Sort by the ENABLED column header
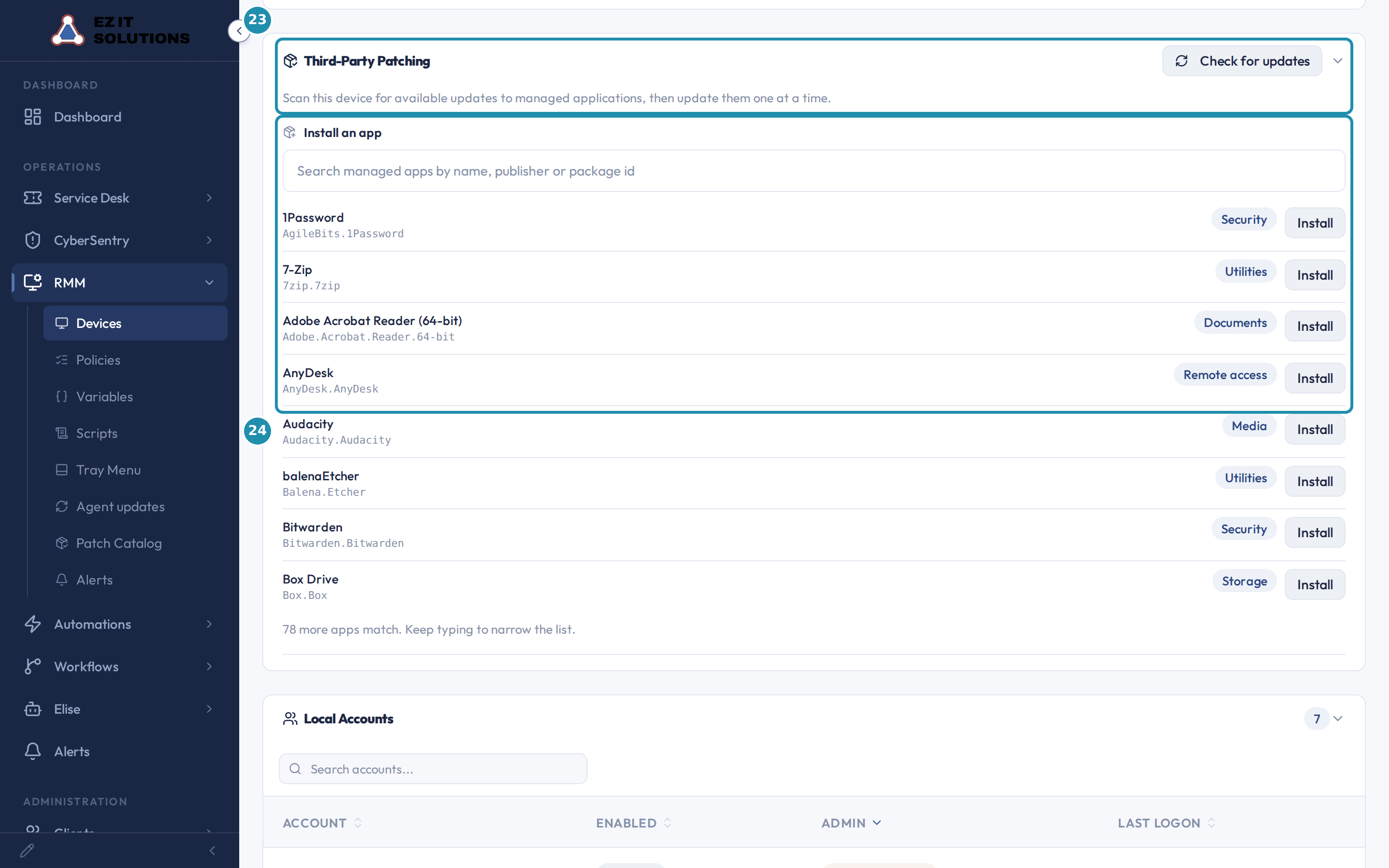Image resolution: width=1389 pixels, height=868 pixels. point(634,823)
